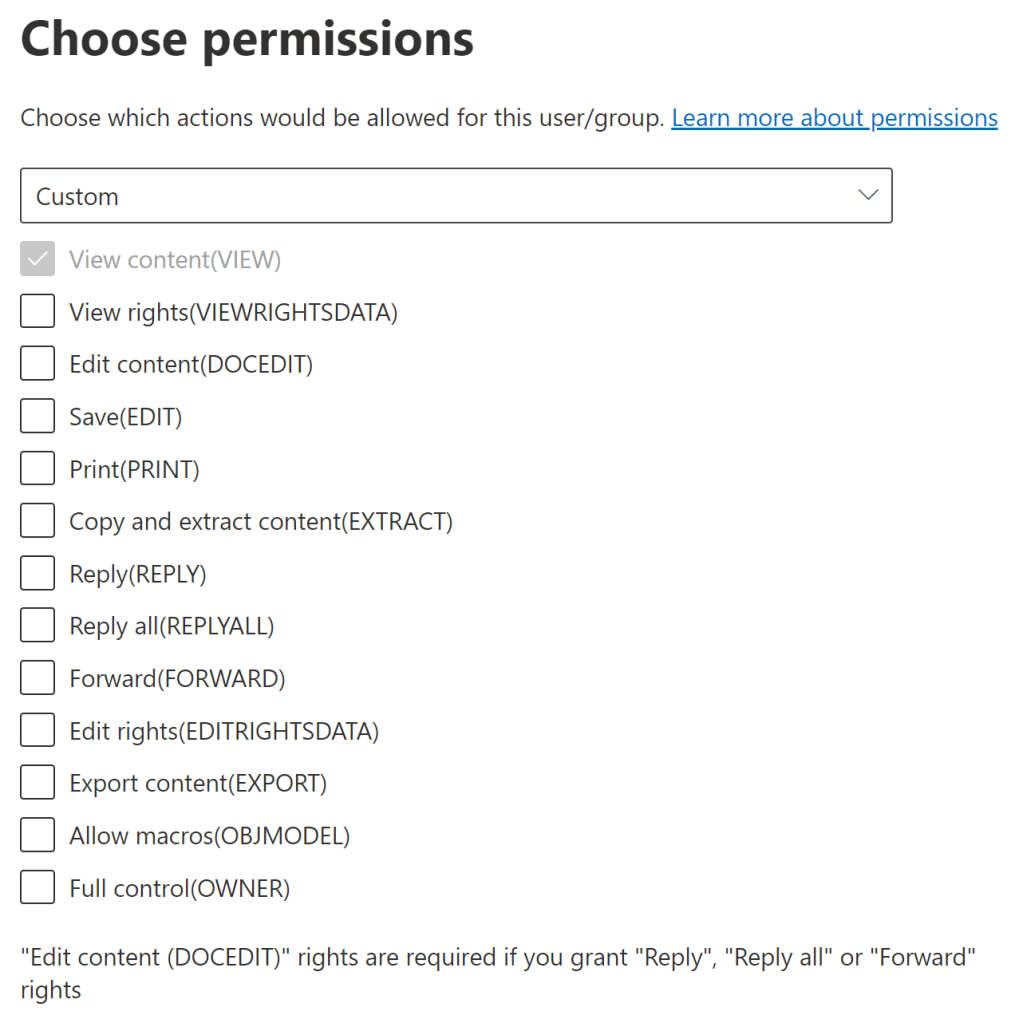
Task: Check Allow macros (OBJMODEL) box
Action: (x=38, y=835)
